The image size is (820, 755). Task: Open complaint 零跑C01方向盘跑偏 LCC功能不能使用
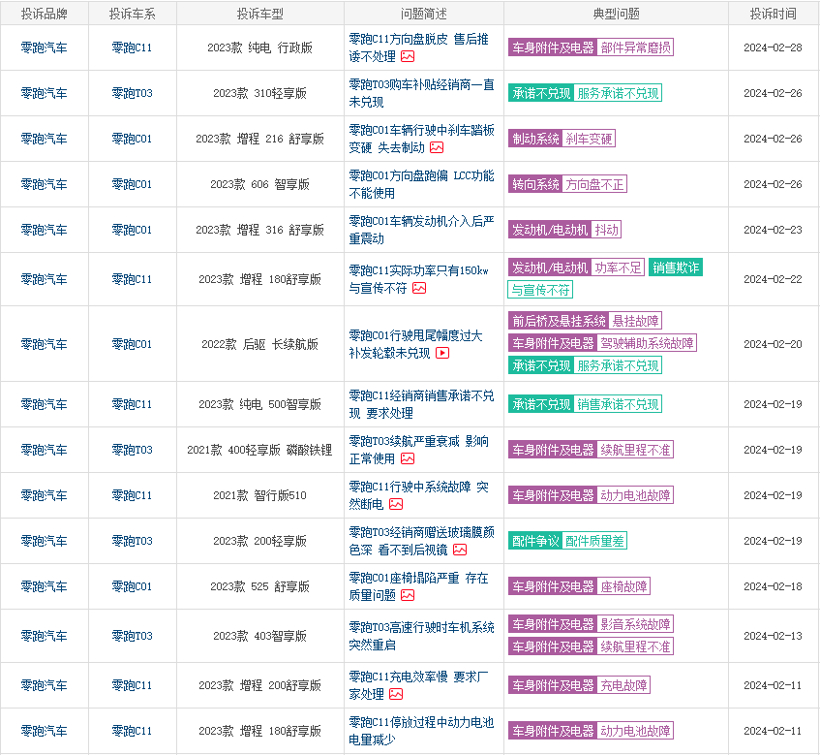422,184
